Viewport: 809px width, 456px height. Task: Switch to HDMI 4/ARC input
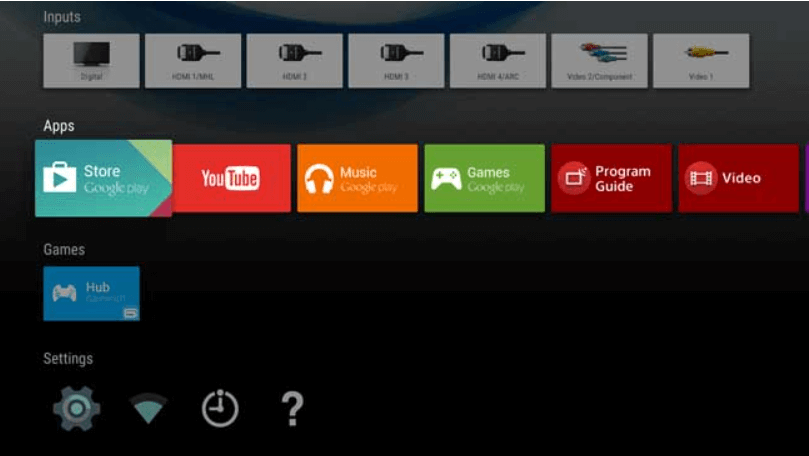(x=498, y=61)
